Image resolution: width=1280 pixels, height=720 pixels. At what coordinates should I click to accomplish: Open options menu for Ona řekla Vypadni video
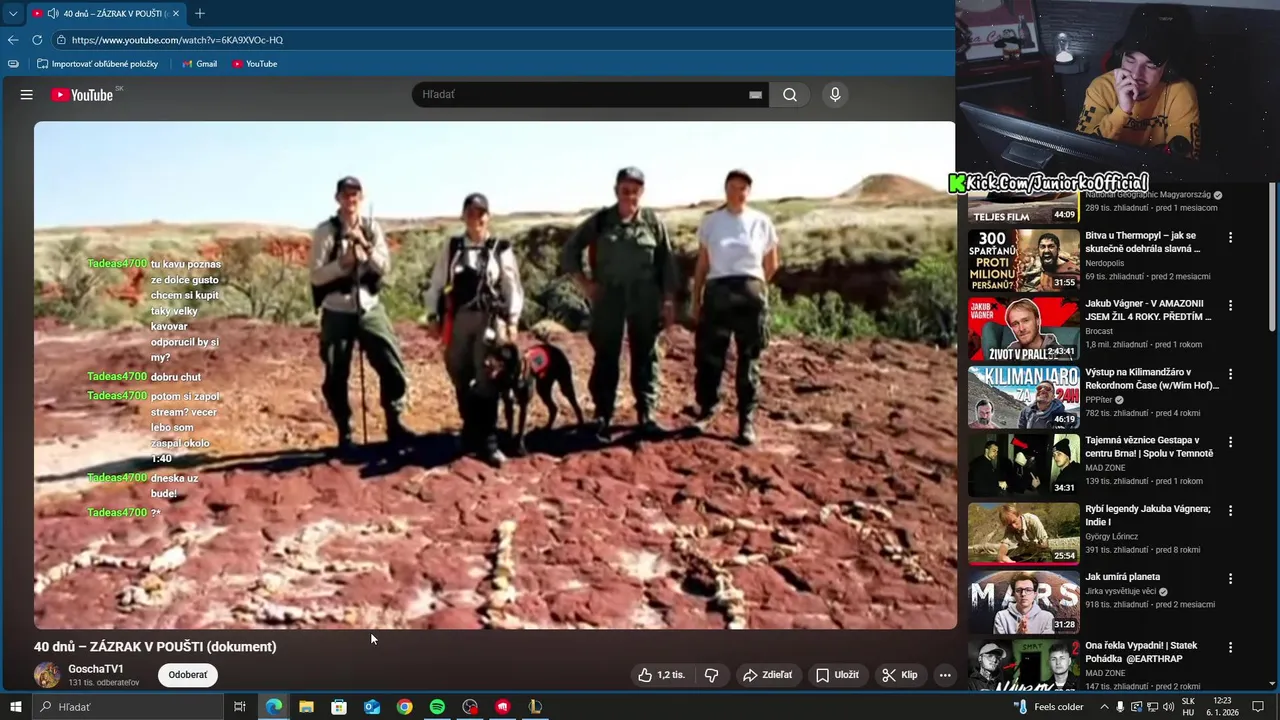(x=1231, y=647)
